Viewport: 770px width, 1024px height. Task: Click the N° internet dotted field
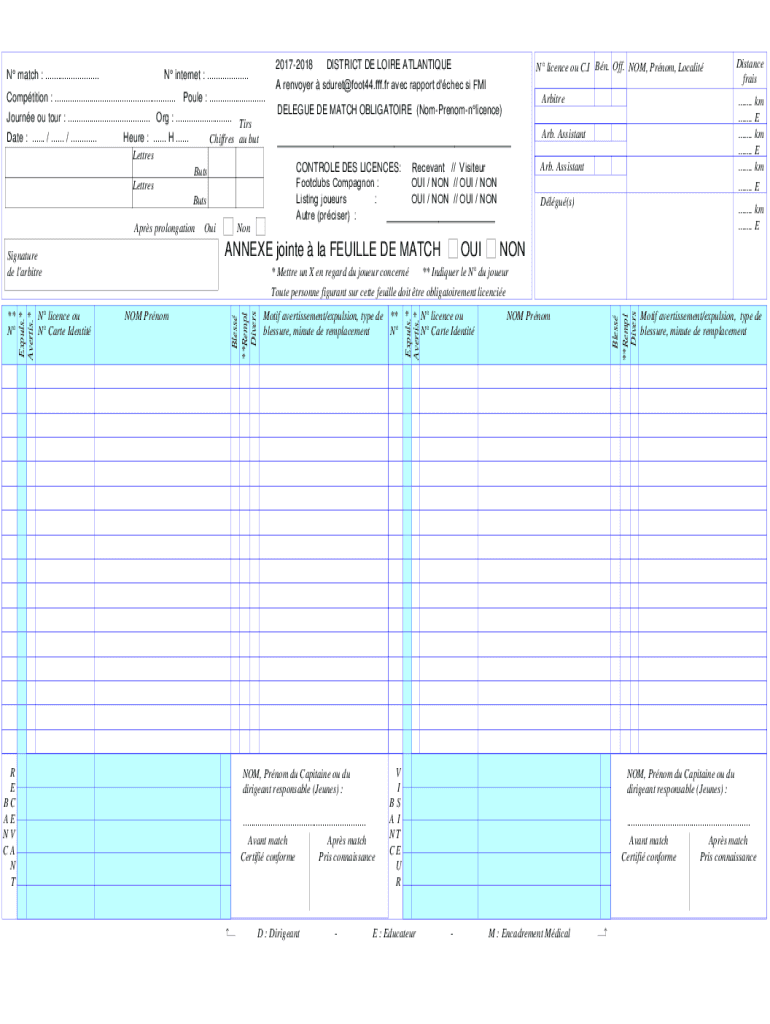click(227, 76)
